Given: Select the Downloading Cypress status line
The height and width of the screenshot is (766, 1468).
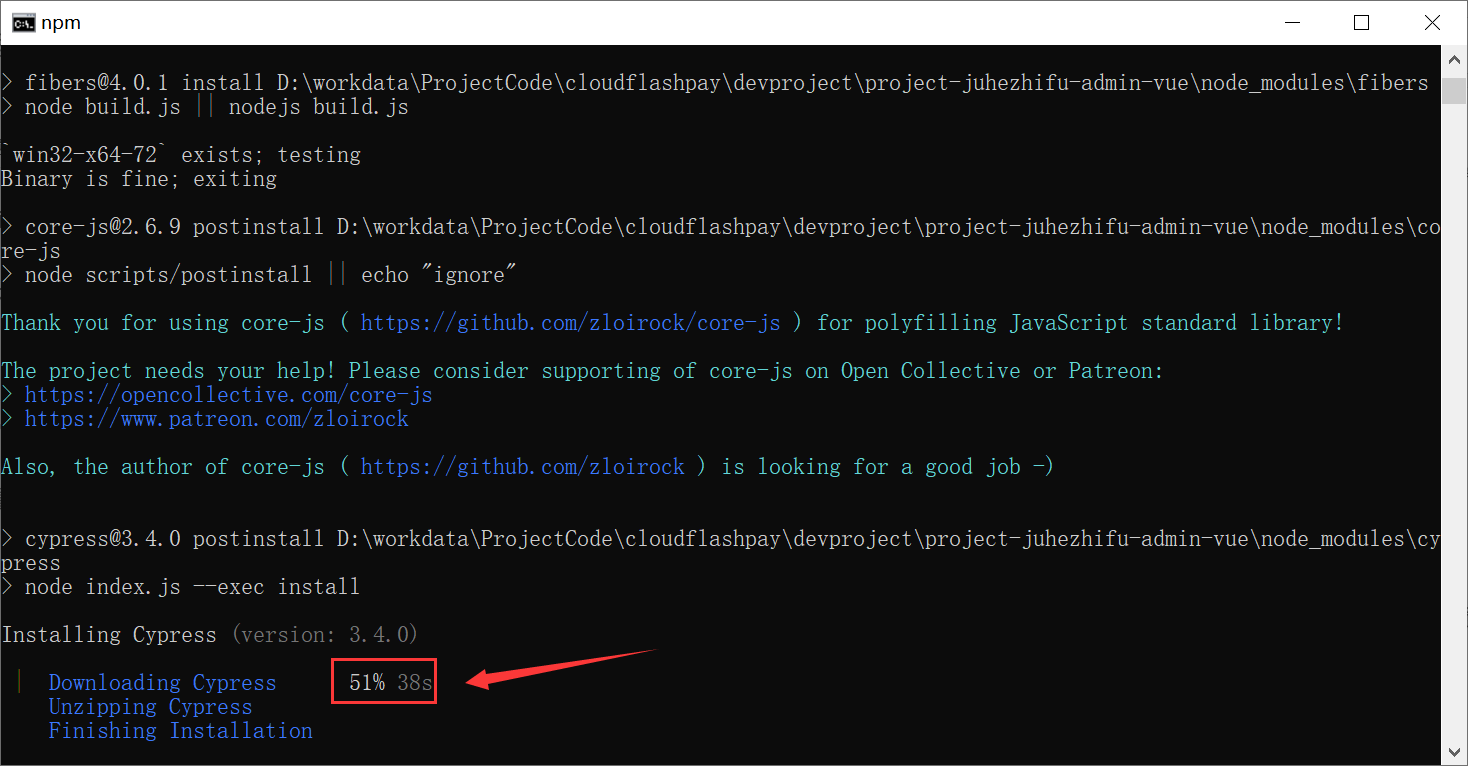Looking at the screenshot, I should coord(162,682).
